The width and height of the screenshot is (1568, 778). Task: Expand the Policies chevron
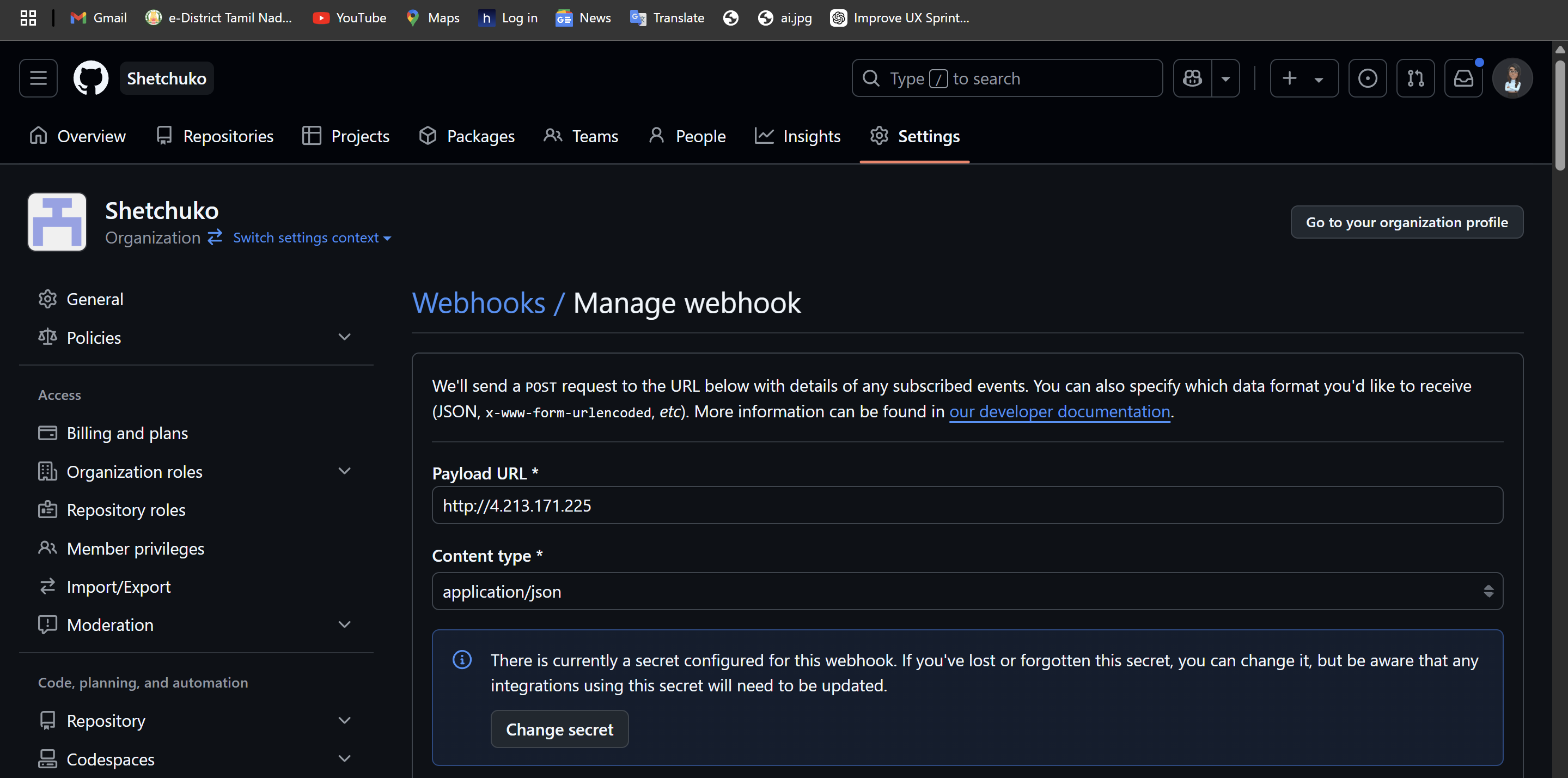click(x=345, y=337)
